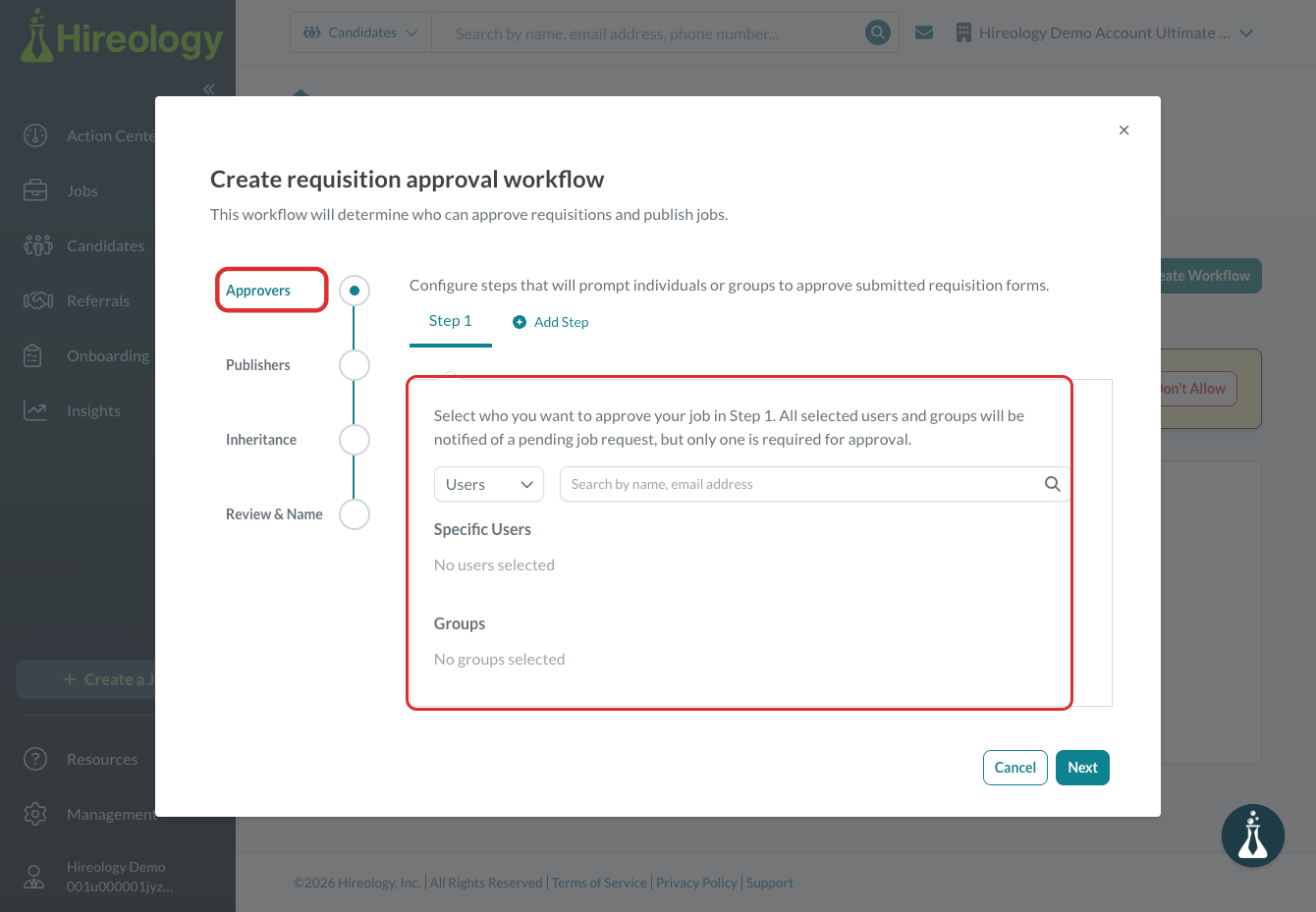The height and width of the screenshot is (912, 1316).
Task: Open Referrals handshake icon in sidebar
Action: coord(37,300)
